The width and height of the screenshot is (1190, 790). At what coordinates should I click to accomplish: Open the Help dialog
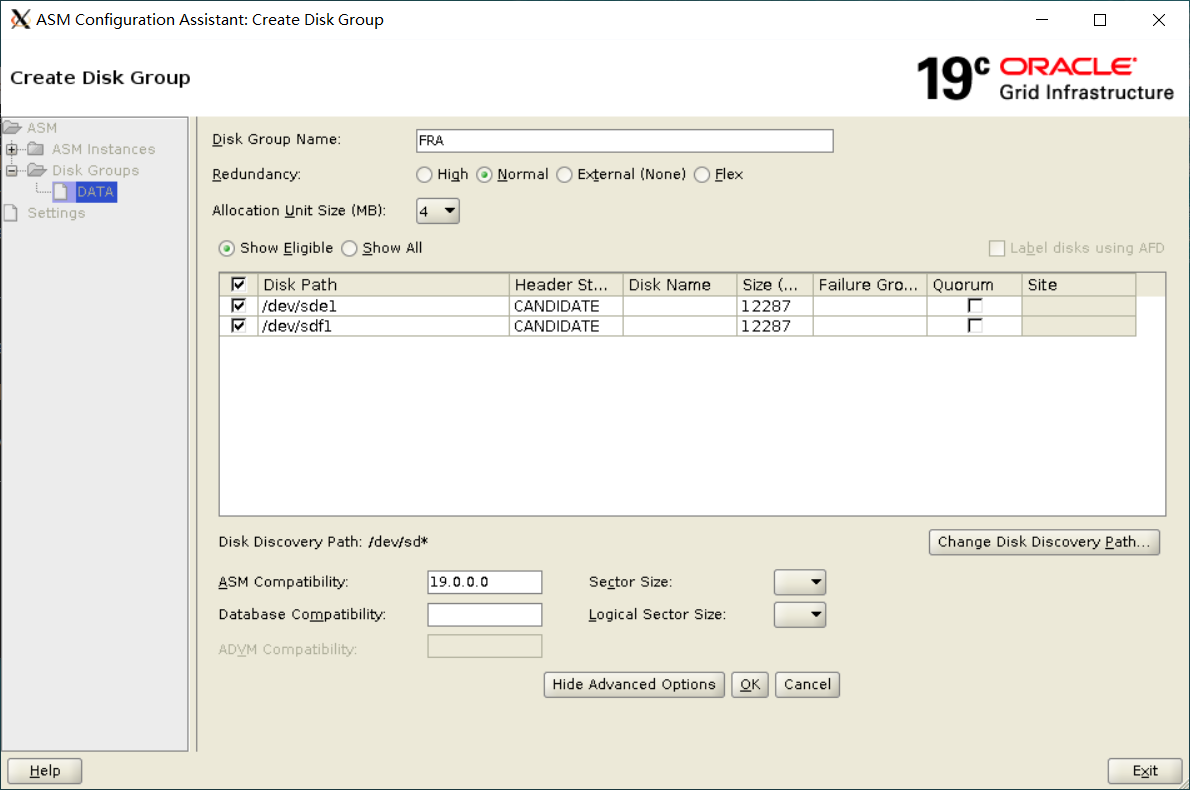(44, 770)
